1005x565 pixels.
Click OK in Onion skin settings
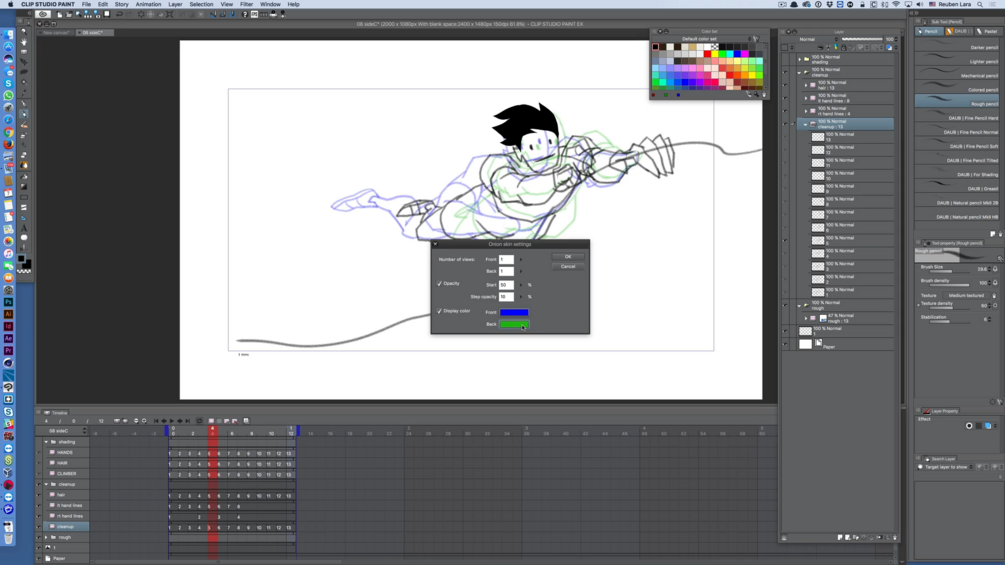pyautogui.click(x=568, y=256)
